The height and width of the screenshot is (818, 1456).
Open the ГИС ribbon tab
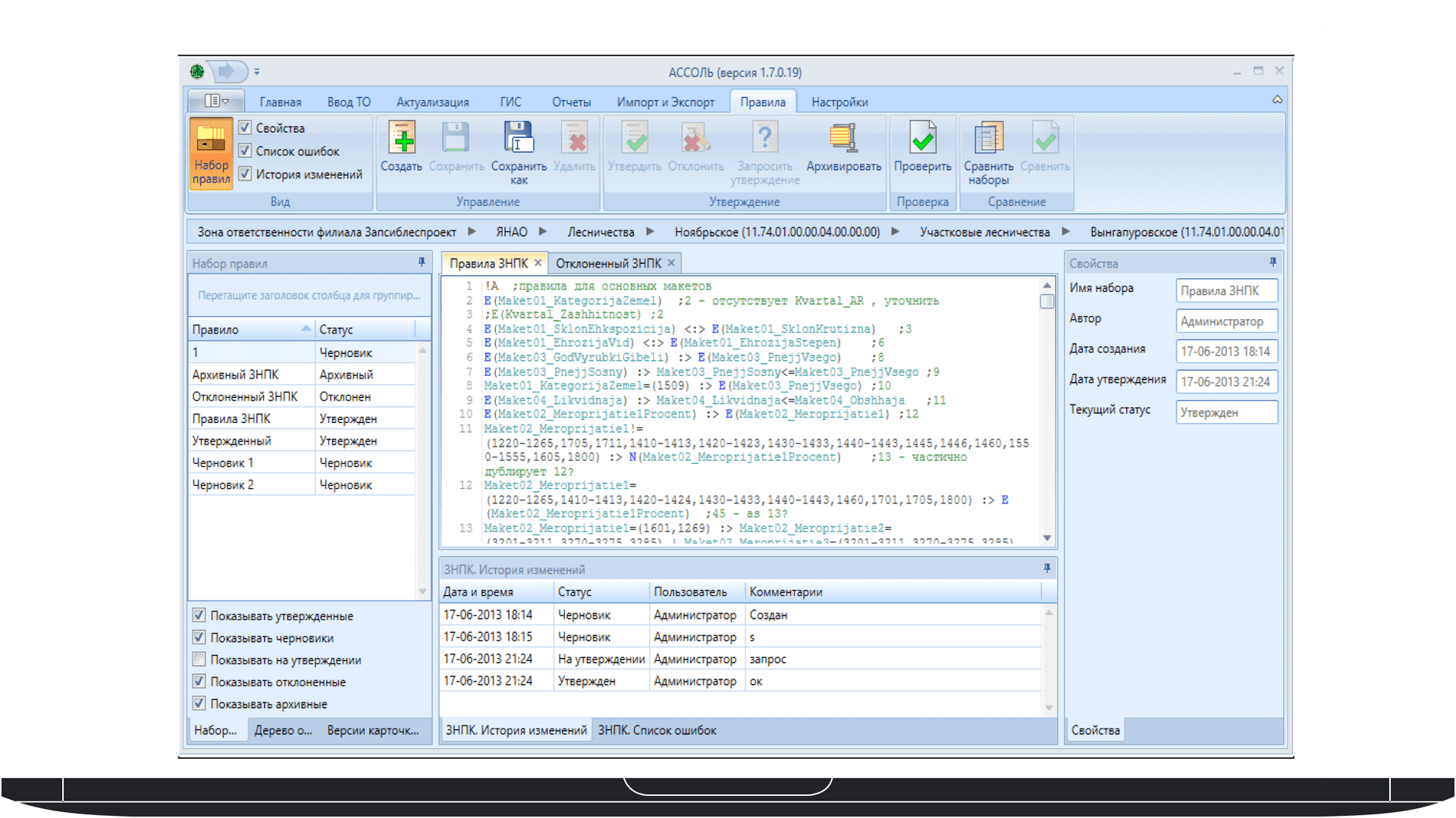[510, 102]
